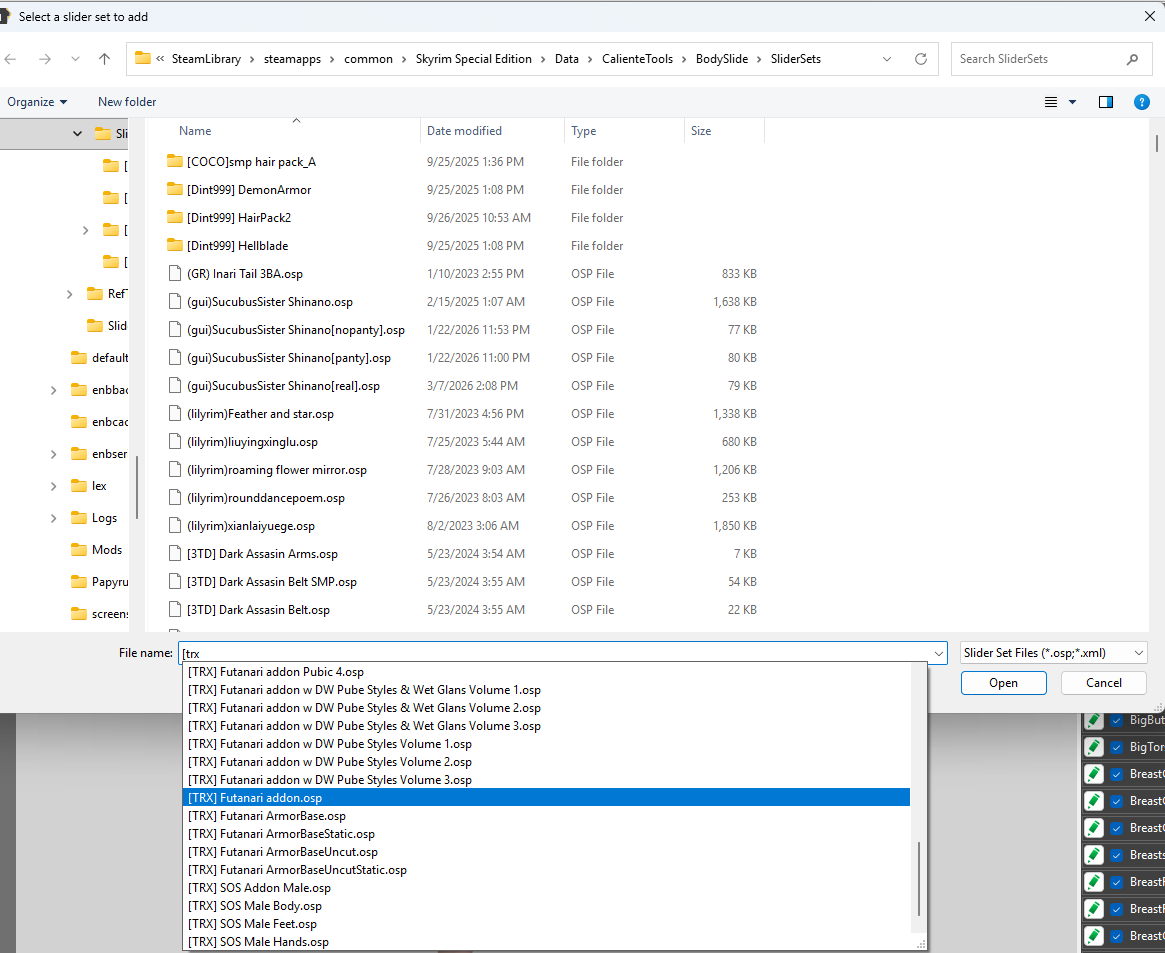Open help with the question mark icon

point(1142,102)
